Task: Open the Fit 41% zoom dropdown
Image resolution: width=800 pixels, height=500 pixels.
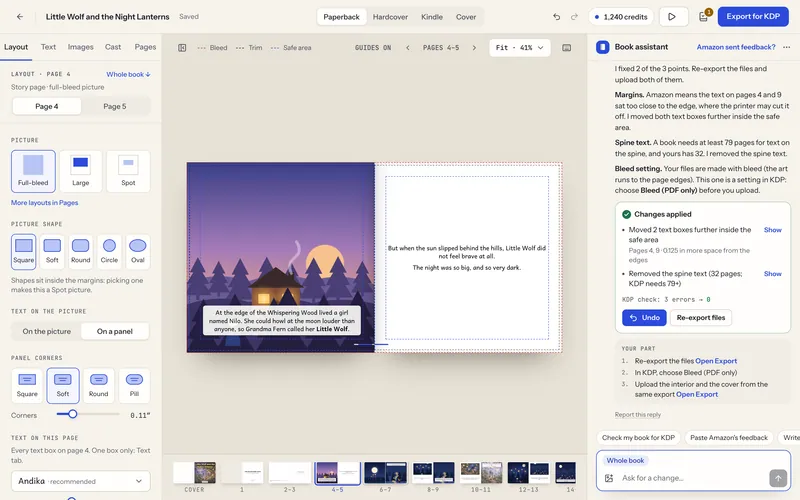Action: point(519,48)
